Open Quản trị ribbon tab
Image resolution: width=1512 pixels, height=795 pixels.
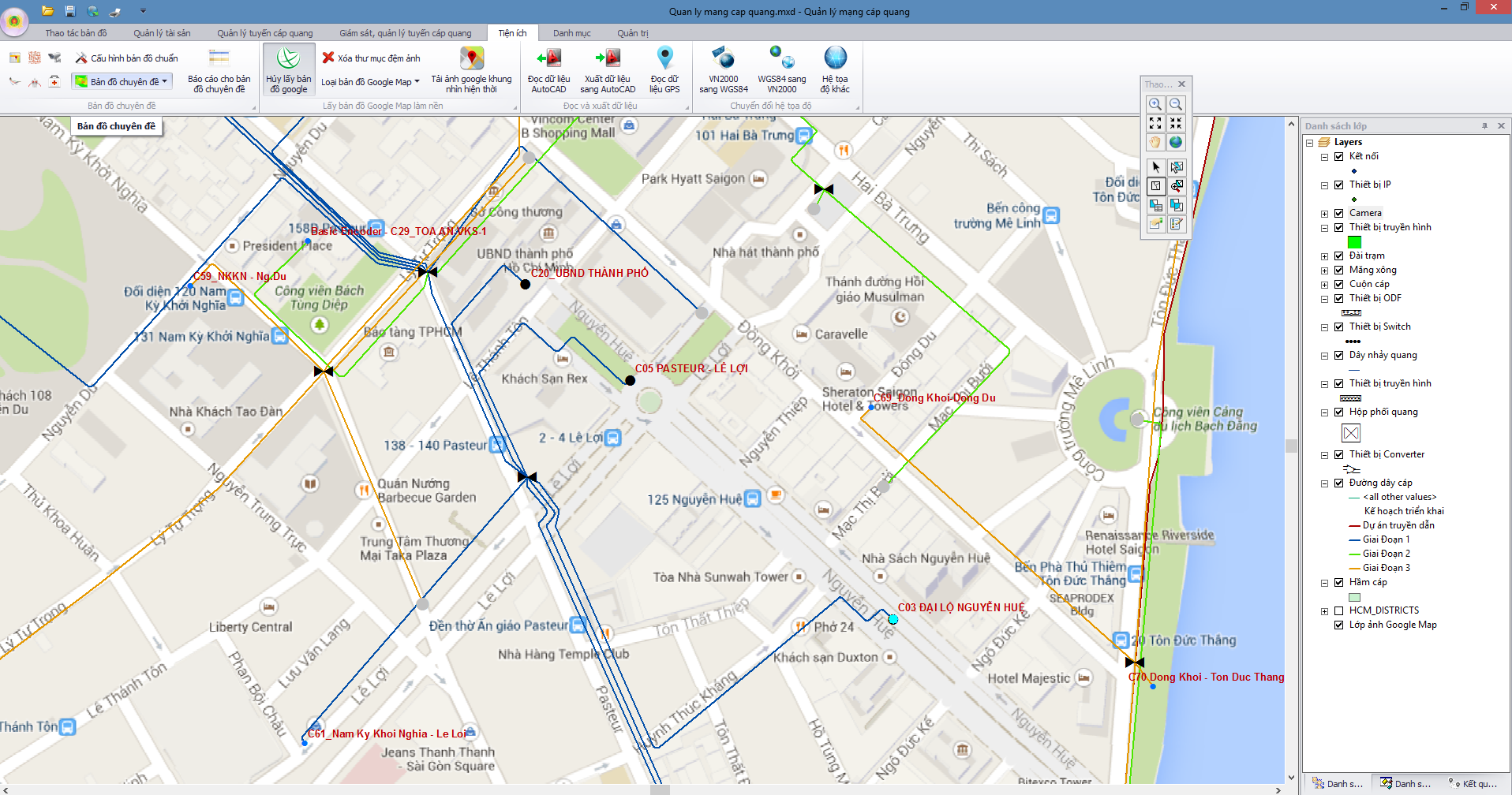click(x=633, y=33)
